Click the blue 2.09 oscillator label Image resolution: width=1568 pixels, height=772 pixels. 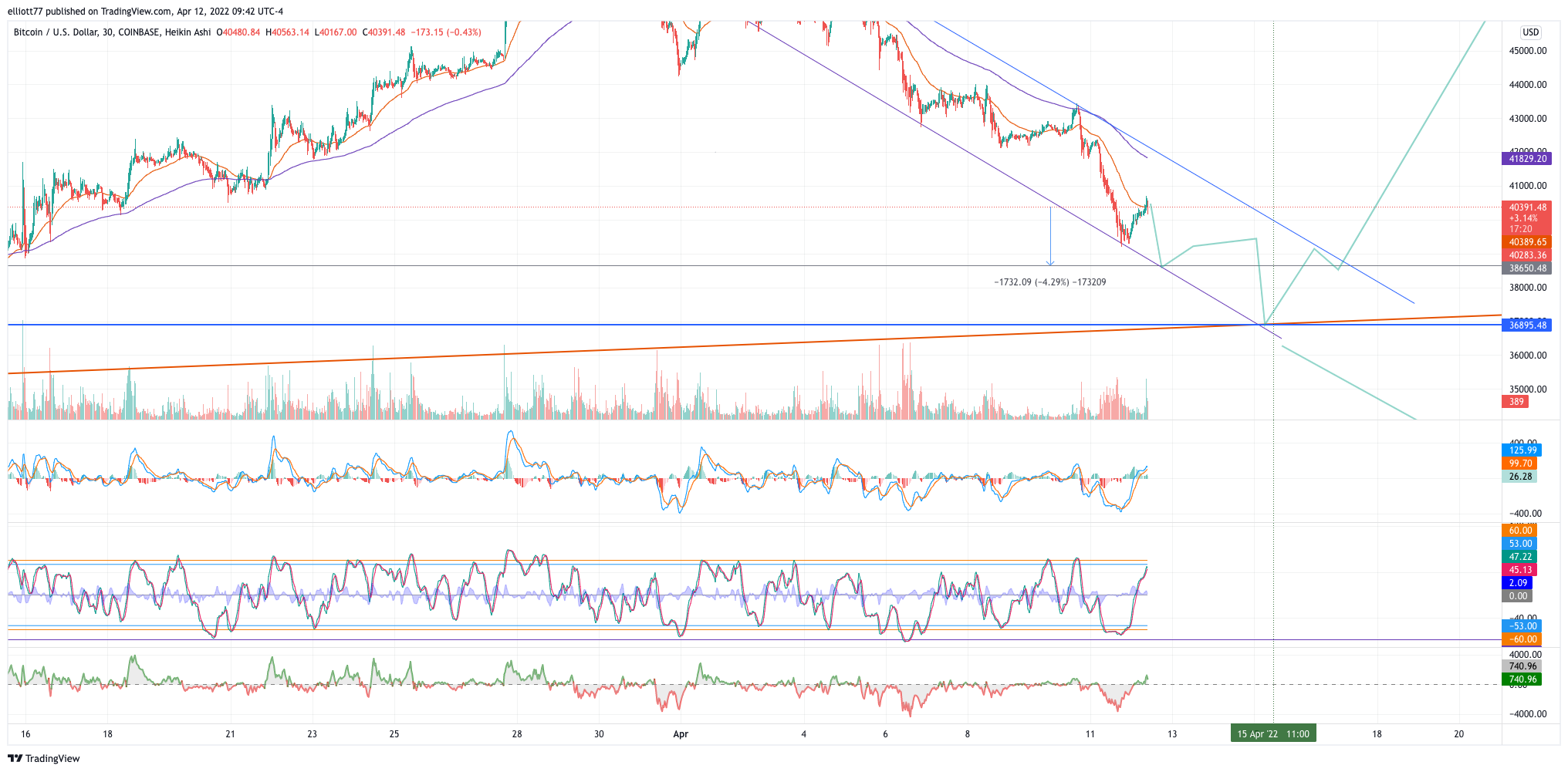(1517, 583)
